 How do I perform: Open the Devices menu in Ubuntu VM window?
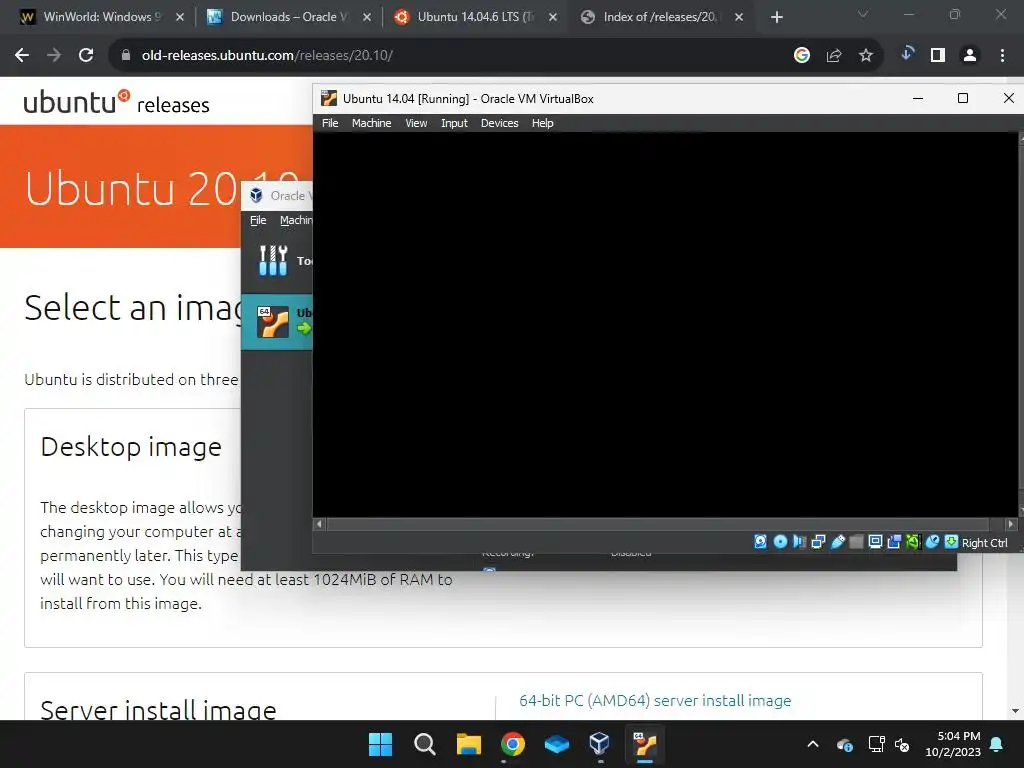500,123
